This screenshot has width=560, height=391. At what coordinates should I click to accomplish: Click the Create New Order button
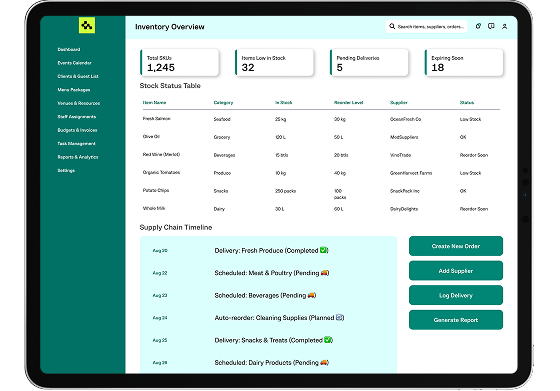[x=456, y=246]
